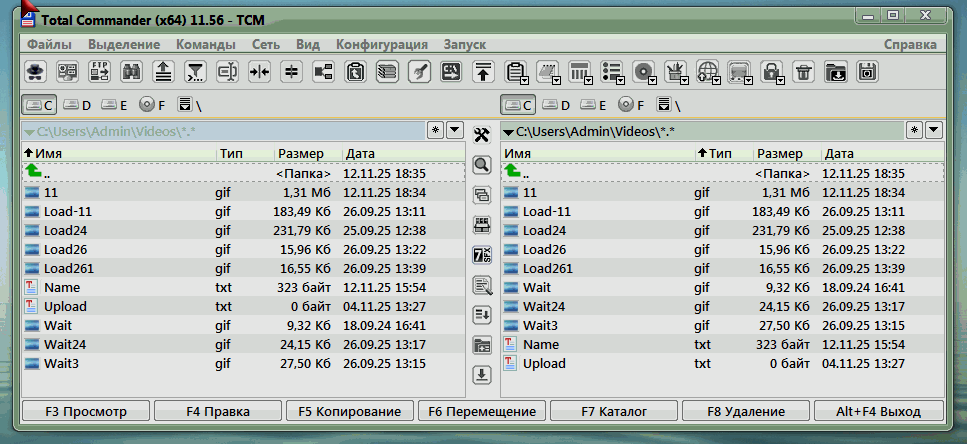Viewport: 967px width, 444px height.
Task: Open the wrench and screwdriver tools icon
Action: point(481,135)
